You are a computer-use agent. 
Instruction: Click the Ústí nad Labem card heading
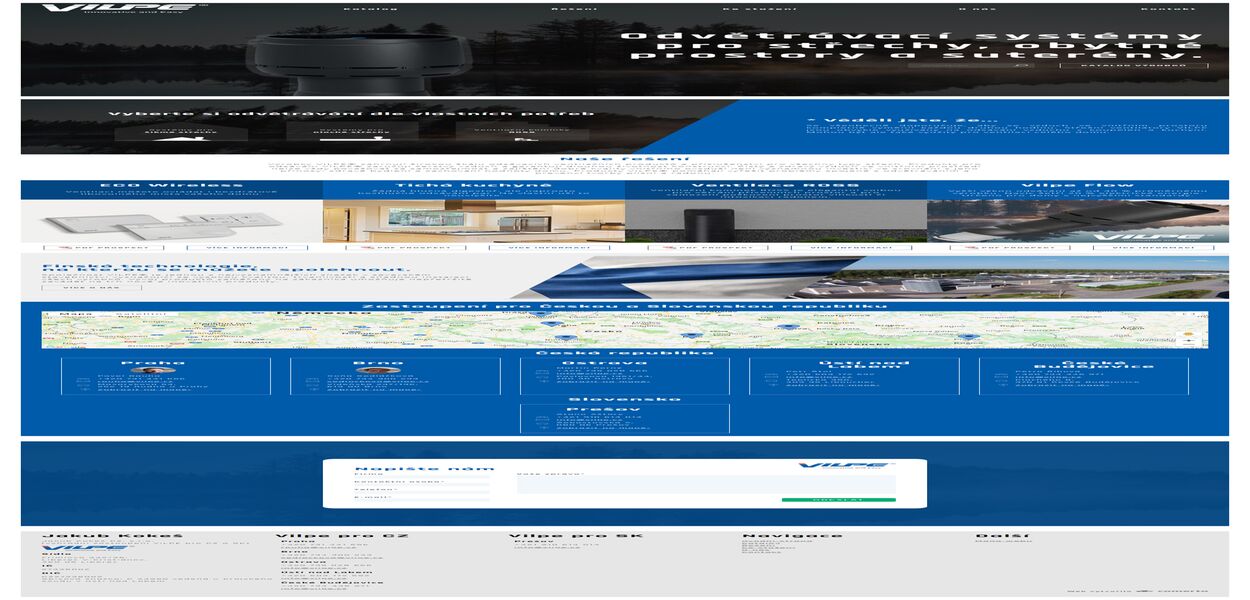[863, 365]
